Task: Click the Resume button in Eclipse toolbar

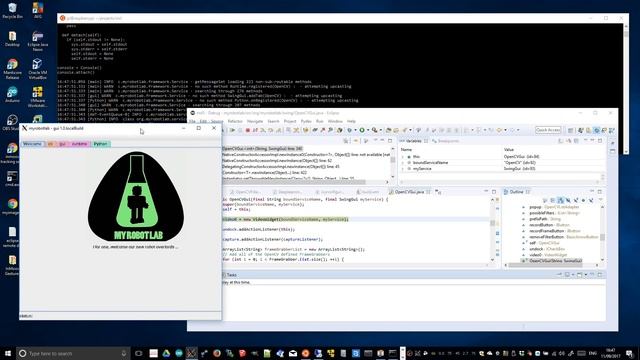Action: (x=232, y=130)
